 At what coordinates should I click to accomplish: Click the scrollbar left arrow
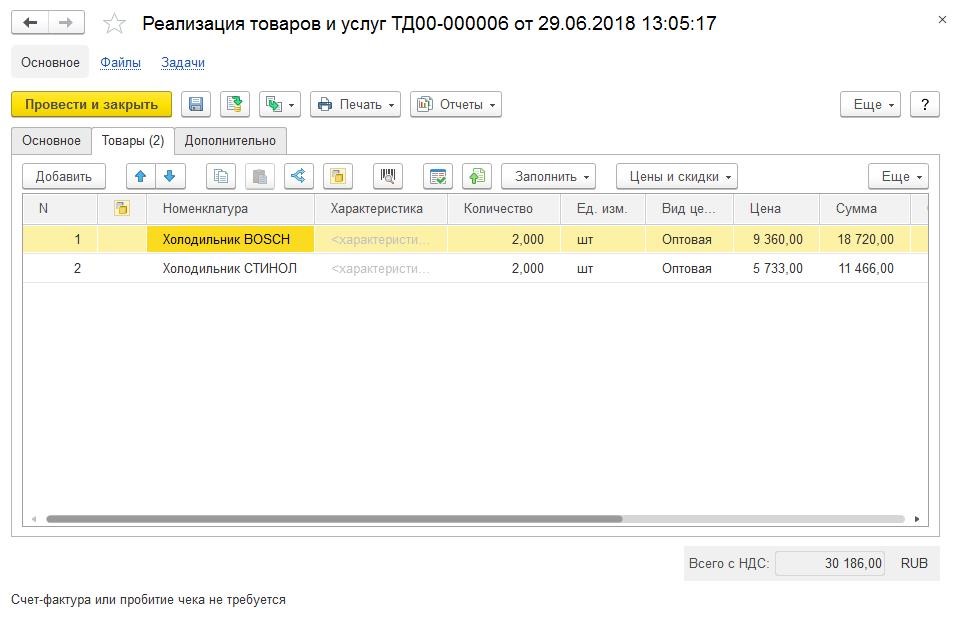tap(34, 519)
